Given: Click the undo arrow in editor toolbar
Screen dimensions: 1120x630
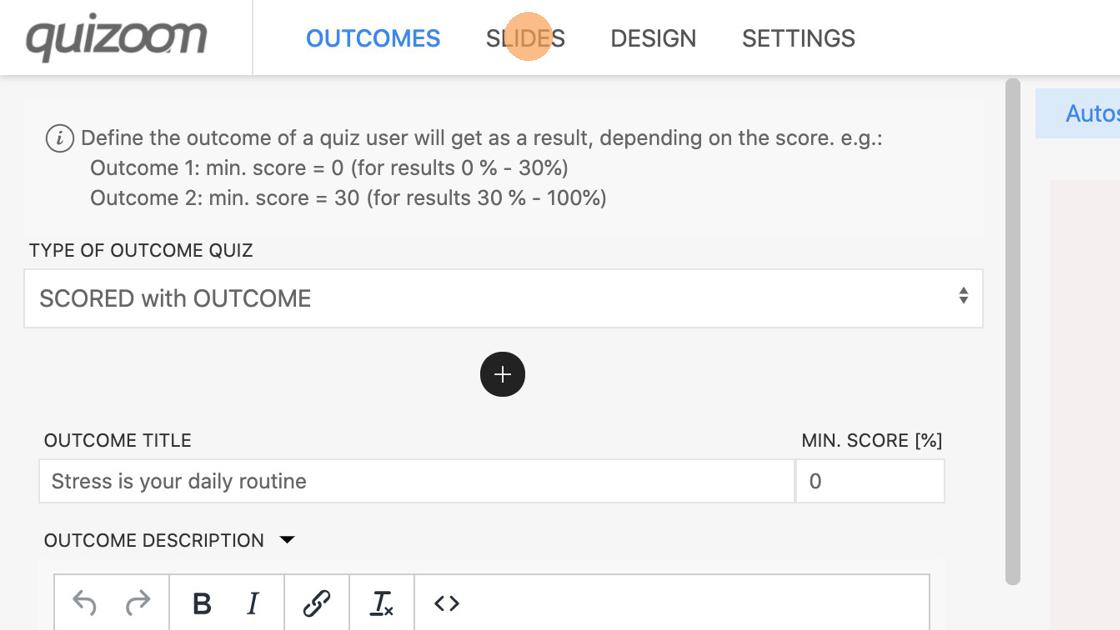Looking at the screenshot, I should pos(85,603).
